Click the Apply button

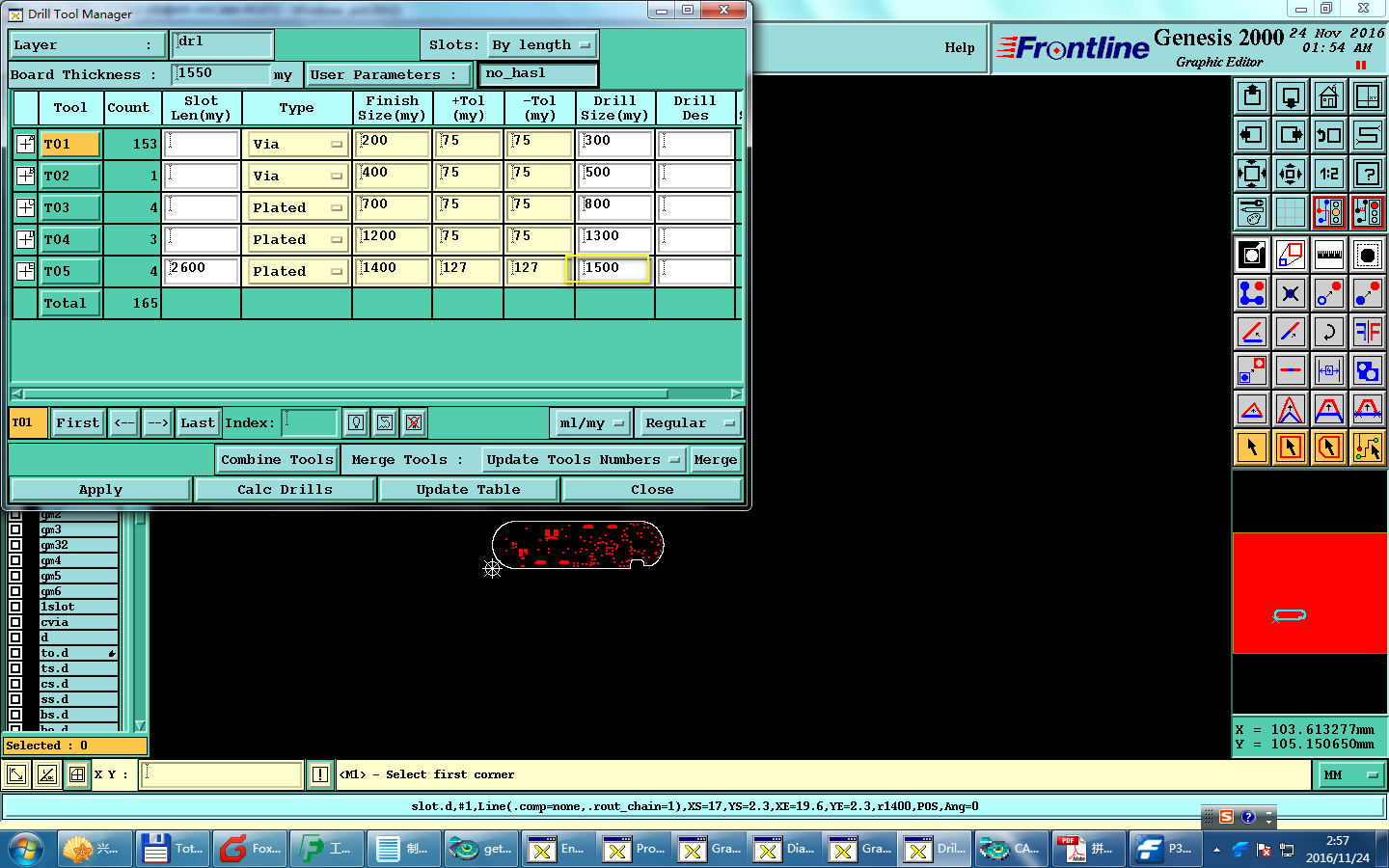point(100,490)
